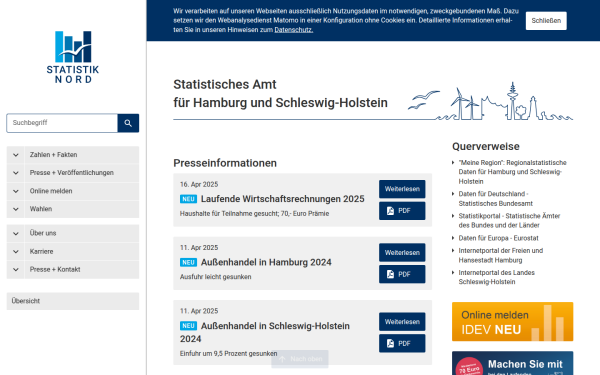The height and width of the screenshot is (375, 600).
Task: Open Daten für Deutschland - Statistisches Bundesamt
Action: tap(496, 199)
